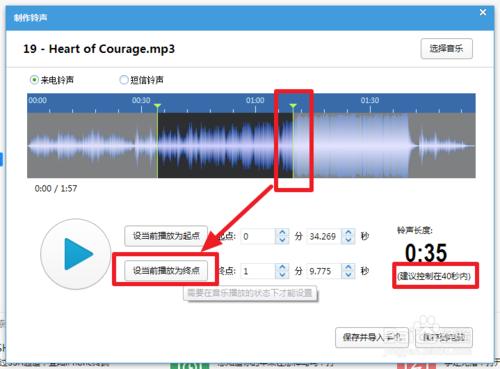Decrease the start point minutes value
Screen dimensions: 500x369
282,240
